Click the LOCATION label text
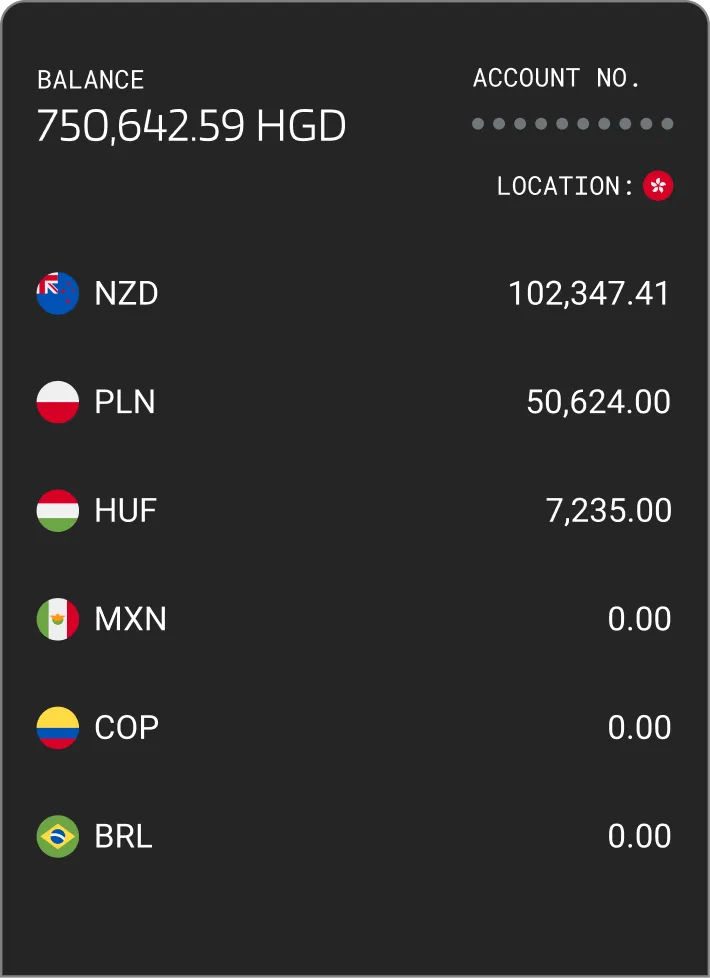 pos(565,186)
